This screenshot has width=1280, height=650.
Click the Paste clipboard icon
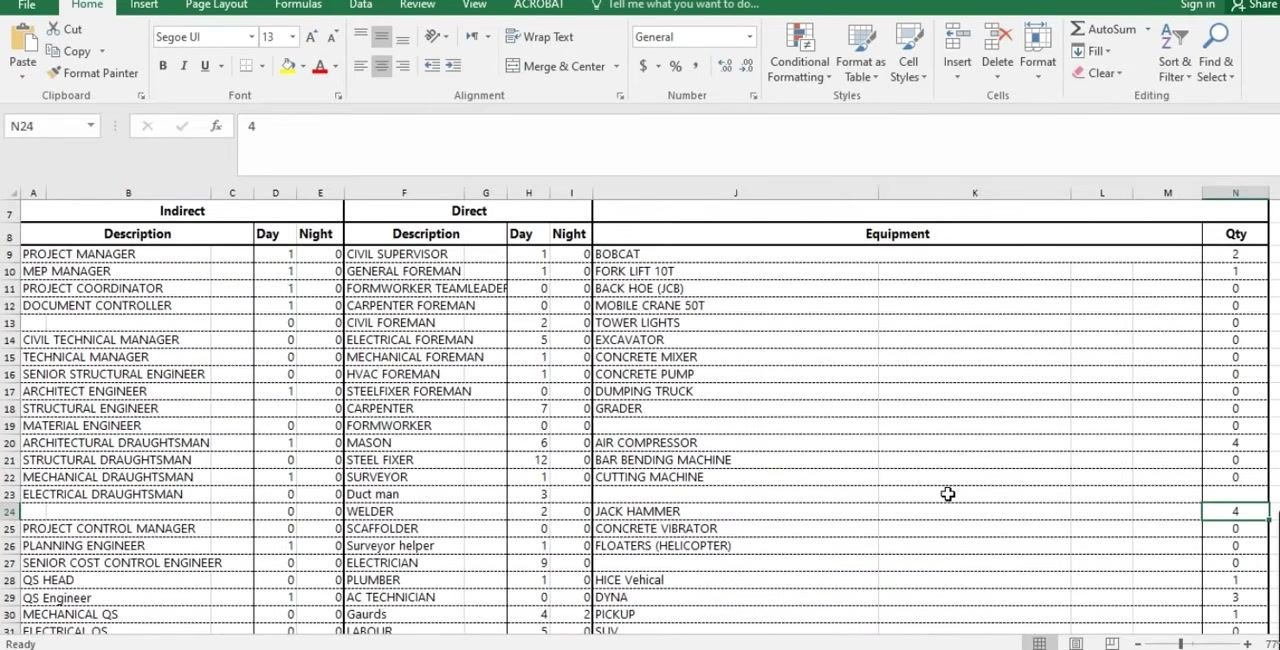[22, 40]
